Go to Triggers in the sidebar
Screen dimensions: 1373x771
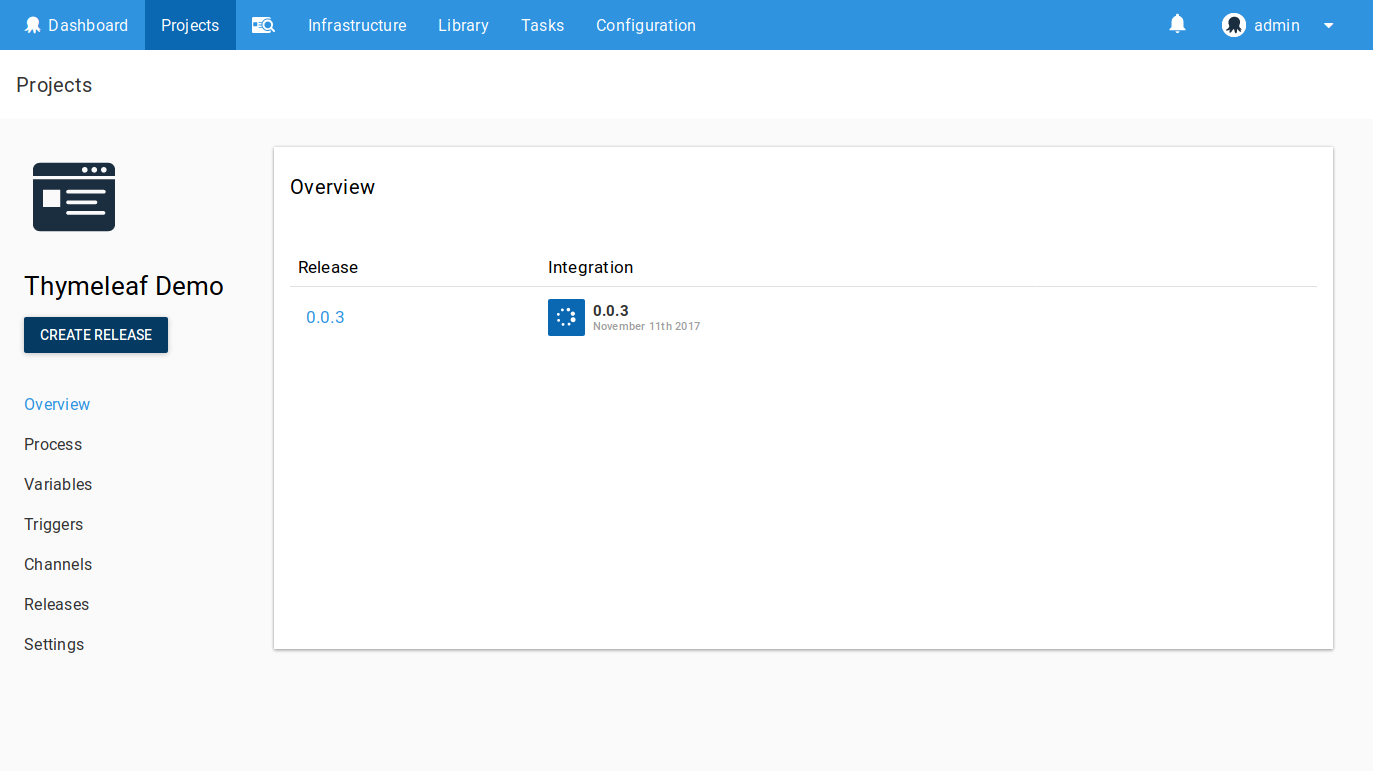[x=54, y=524]
